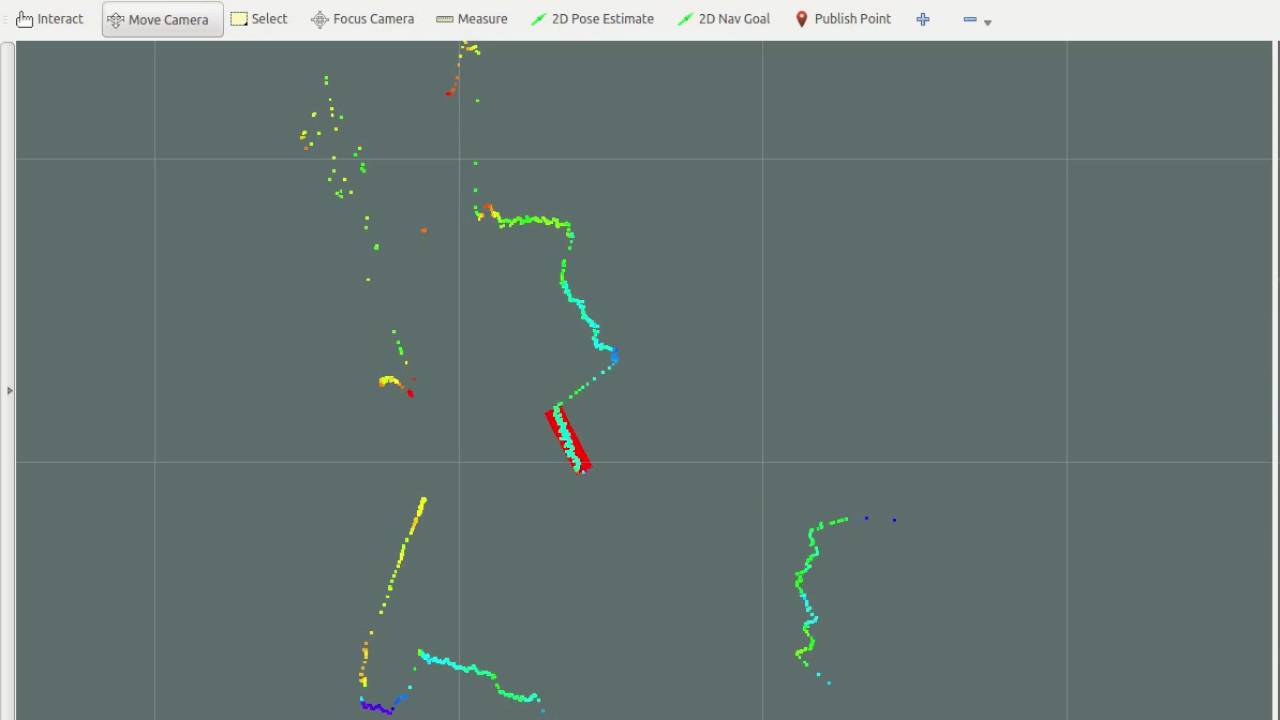The width and height of the screenshot is (1280, 720).
Task: Click the blue plus add-tool icon
Action: 923,19
